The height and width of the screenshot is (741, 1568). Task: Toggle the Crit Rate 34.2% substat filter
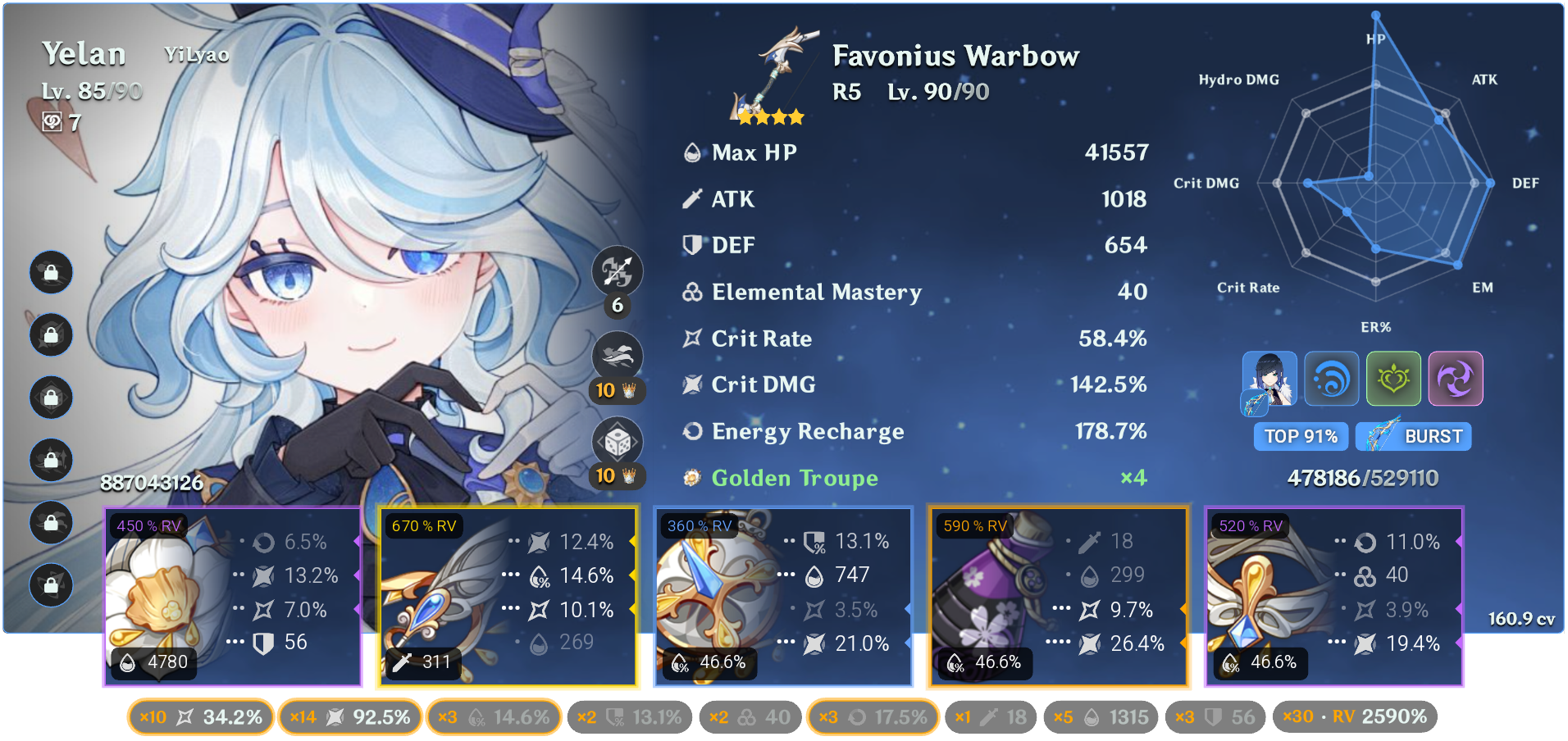point(200,717)
